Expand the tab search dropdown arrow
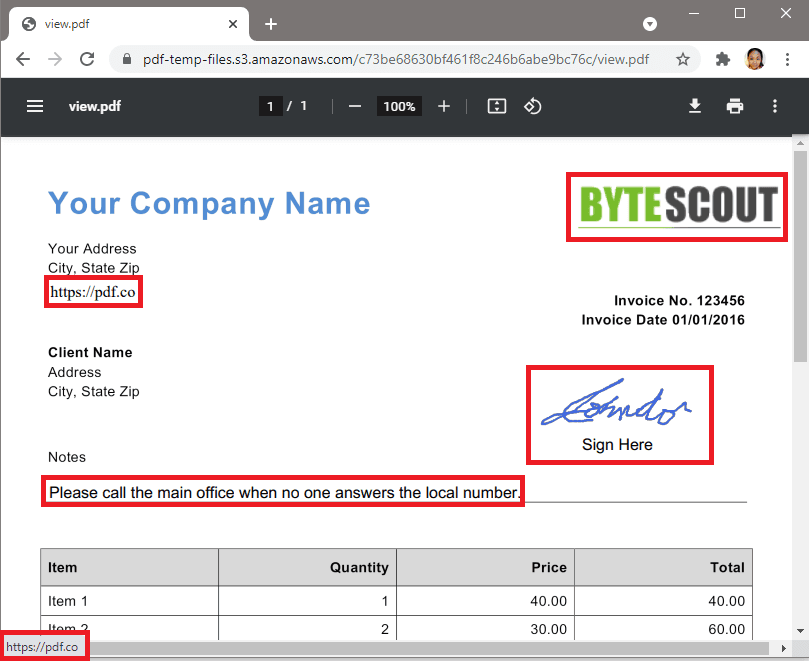Viewport: 809px width, 661px height. click(650, 23)
